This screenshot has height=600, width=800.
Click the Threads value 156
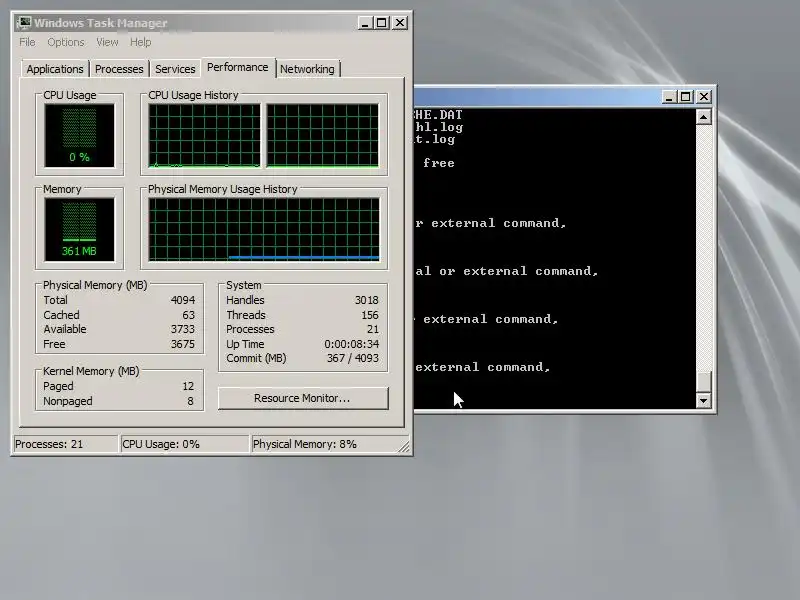[x=370, y=315]
